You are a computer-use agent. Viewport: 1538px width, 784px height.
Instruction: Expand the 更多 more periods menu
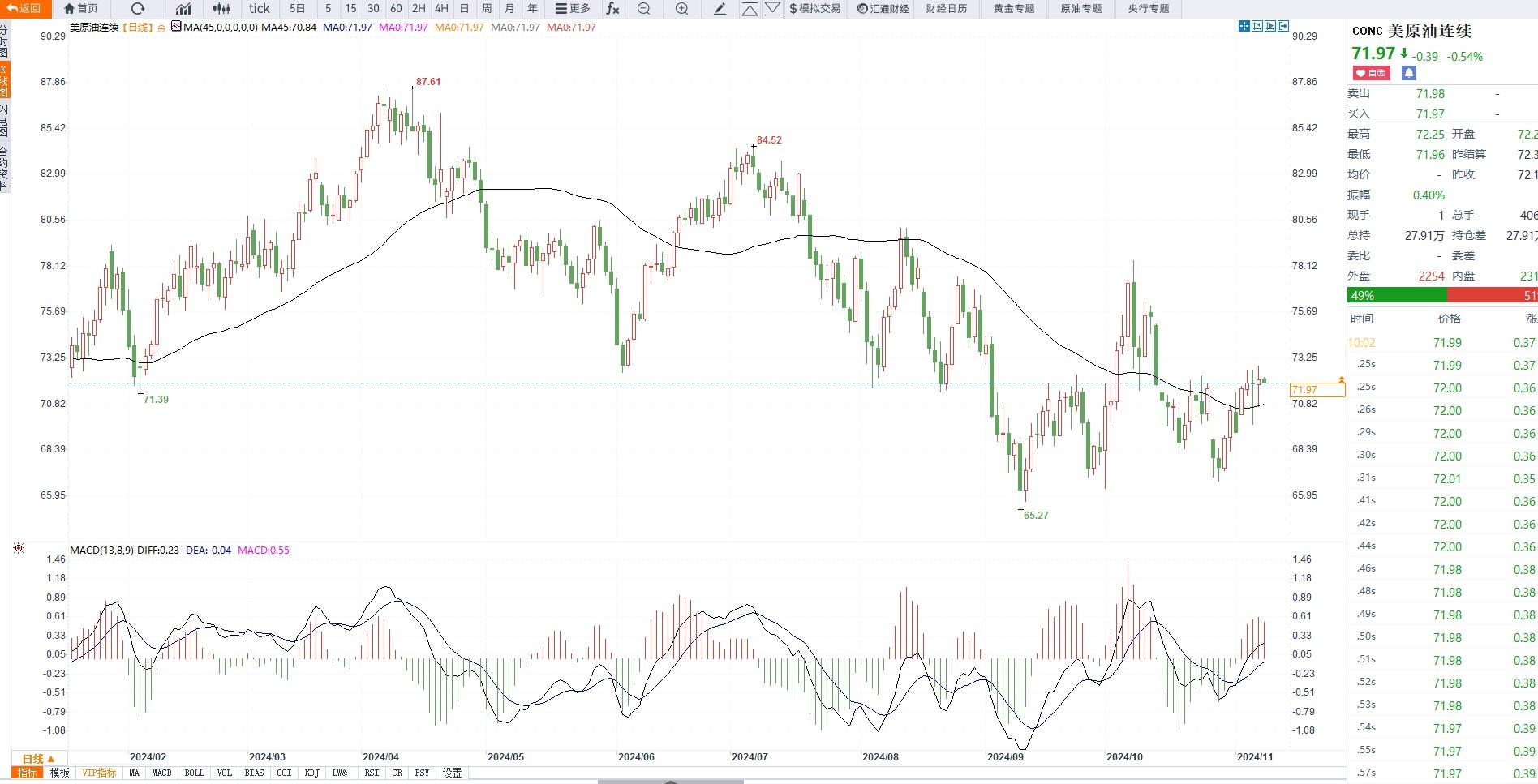point(573,9)
